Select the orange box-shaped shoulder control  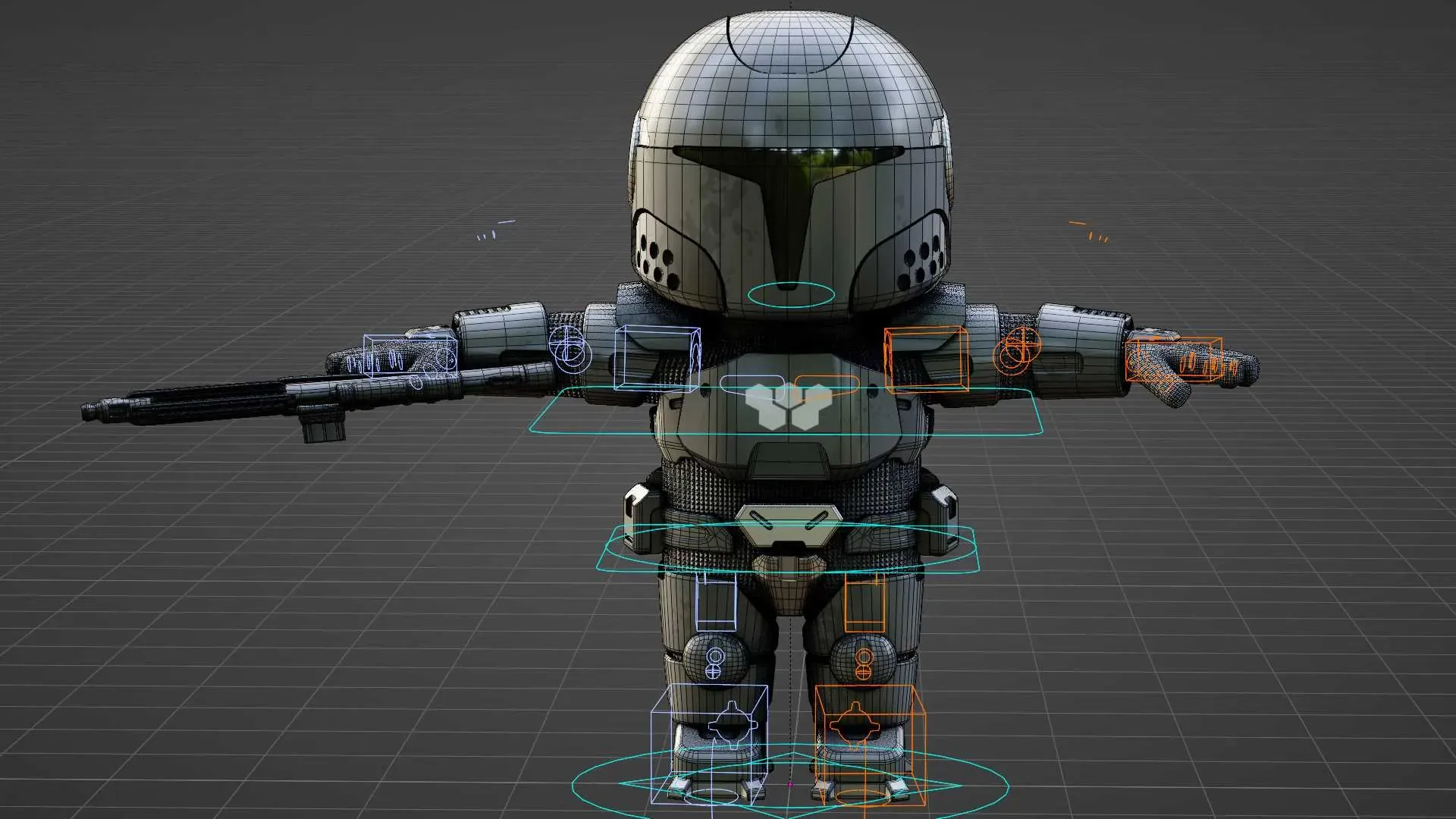(927, 359)
